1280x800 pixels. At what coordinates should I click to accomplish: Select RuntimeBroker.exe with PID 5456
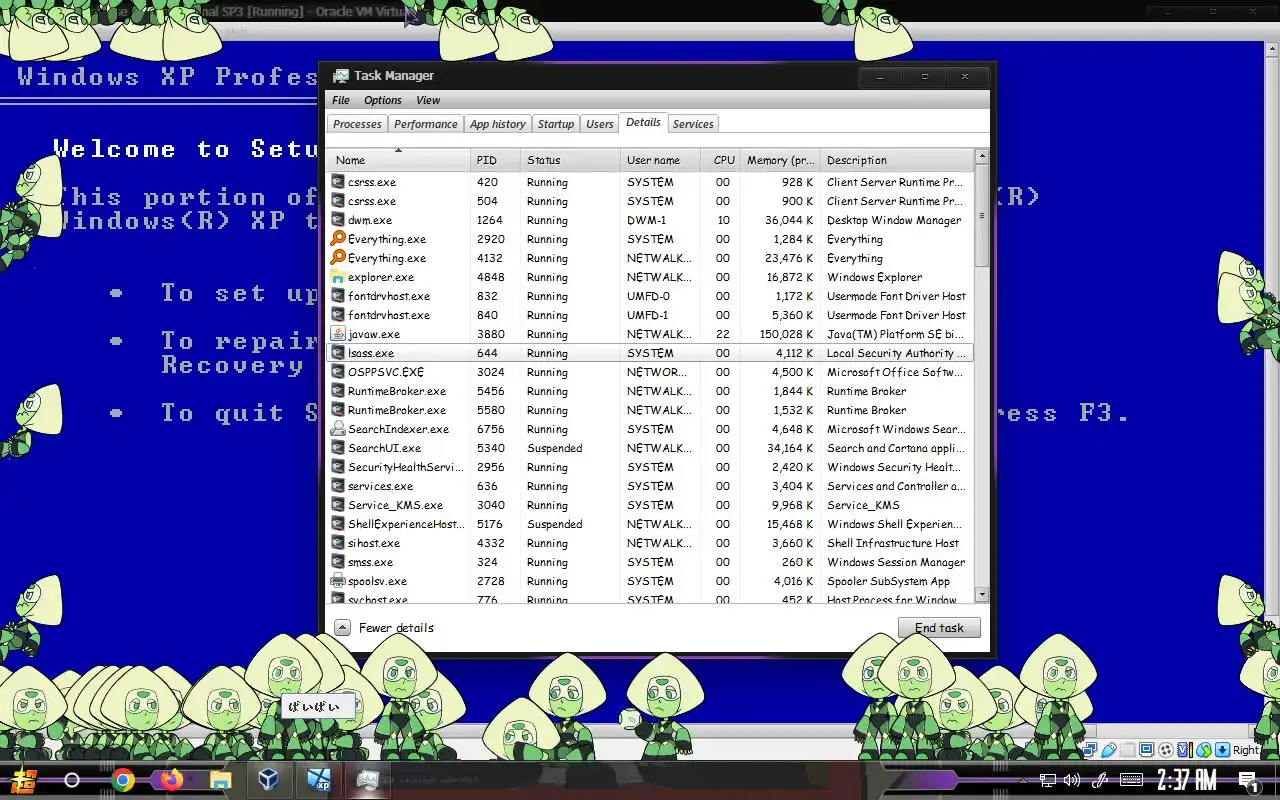point(650,391)
